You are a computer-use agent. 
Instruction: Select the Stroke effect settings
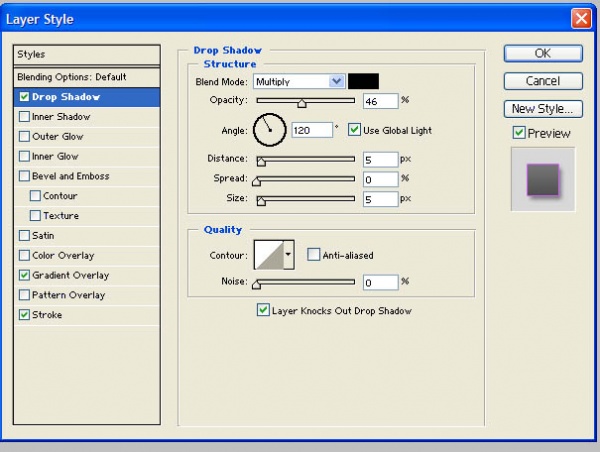(47, 315)
